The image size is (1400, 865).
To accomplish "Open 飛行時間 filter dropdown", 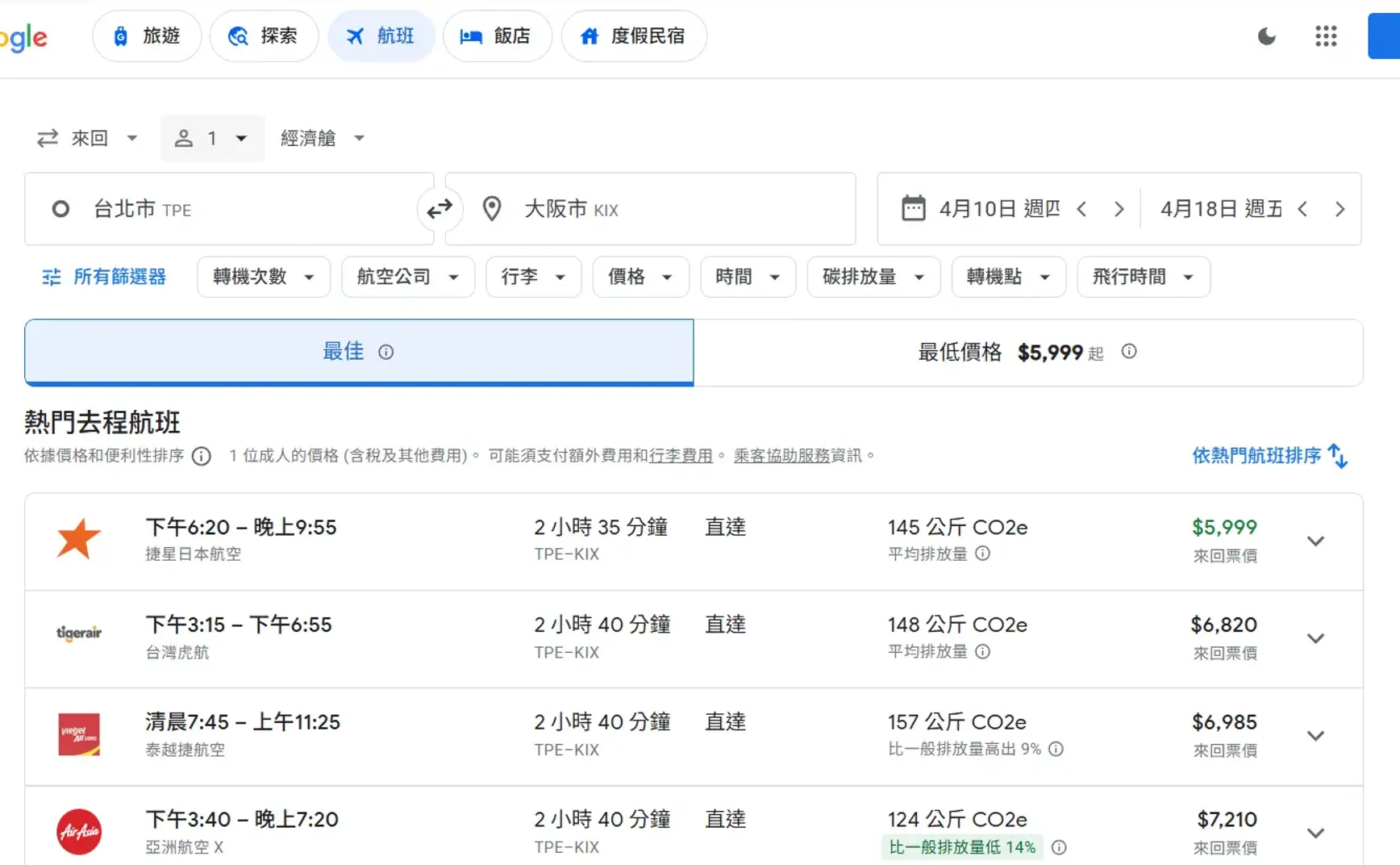I will 1144,278.
